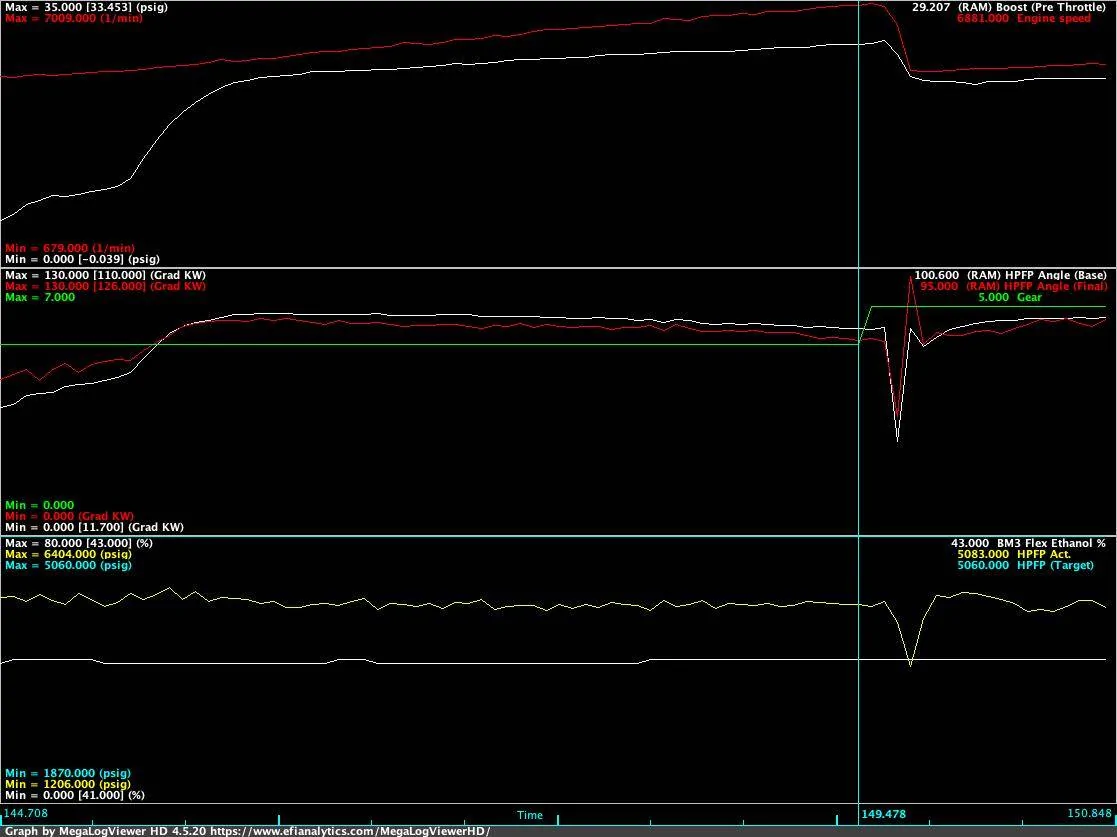The width and height of the screenshot is (1117, 837).
Task: Click Max = 130.000 [110.000] (Grad KW) value
Action: [105, 275]
